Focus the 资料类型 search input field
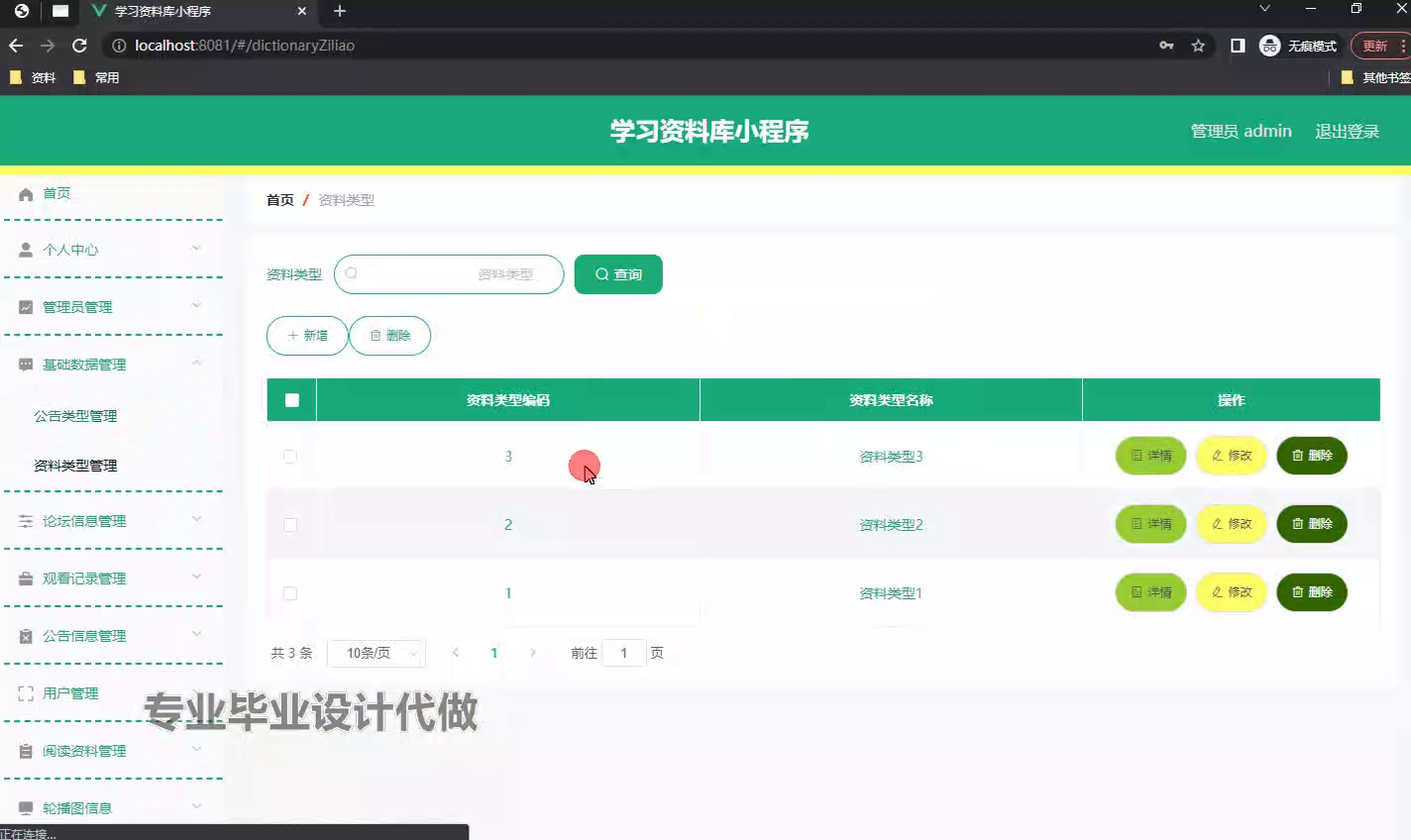1411x840 pixels. pos(449,274)
